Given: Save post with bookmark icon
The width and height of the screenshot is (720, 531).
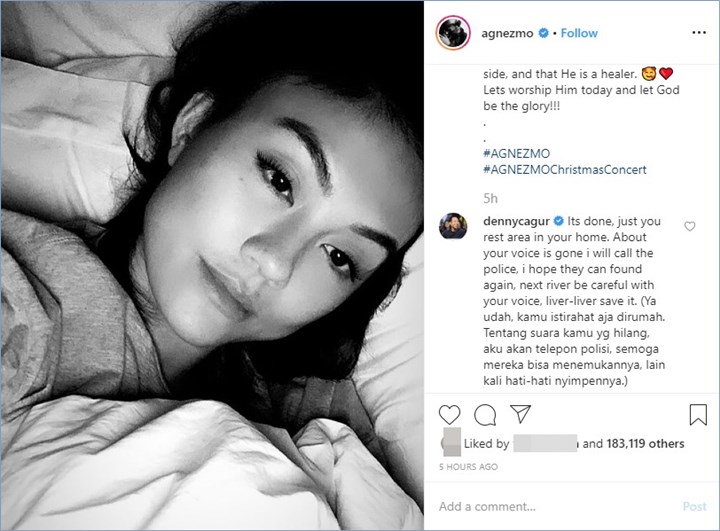Looking at the screenshot, I should click(x=698, y=414).
